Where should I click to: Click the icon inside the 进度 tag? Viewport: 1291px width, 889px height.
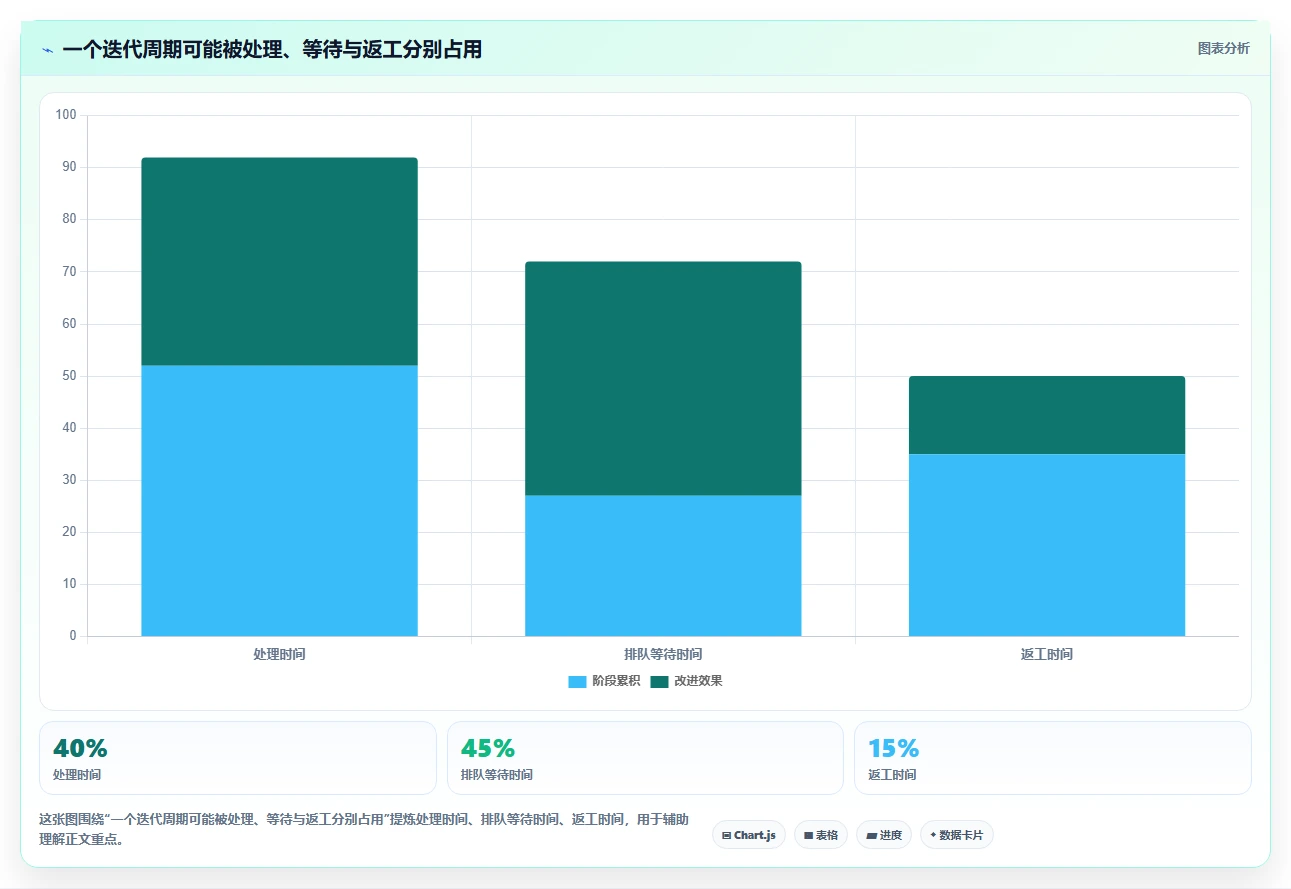point(871,835)
